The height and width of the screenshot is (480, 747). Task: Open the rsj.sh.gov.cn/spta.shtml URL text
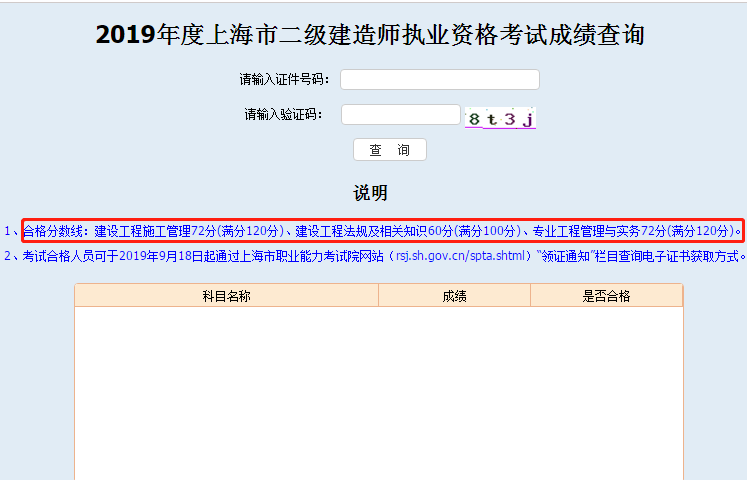(461, 256)
